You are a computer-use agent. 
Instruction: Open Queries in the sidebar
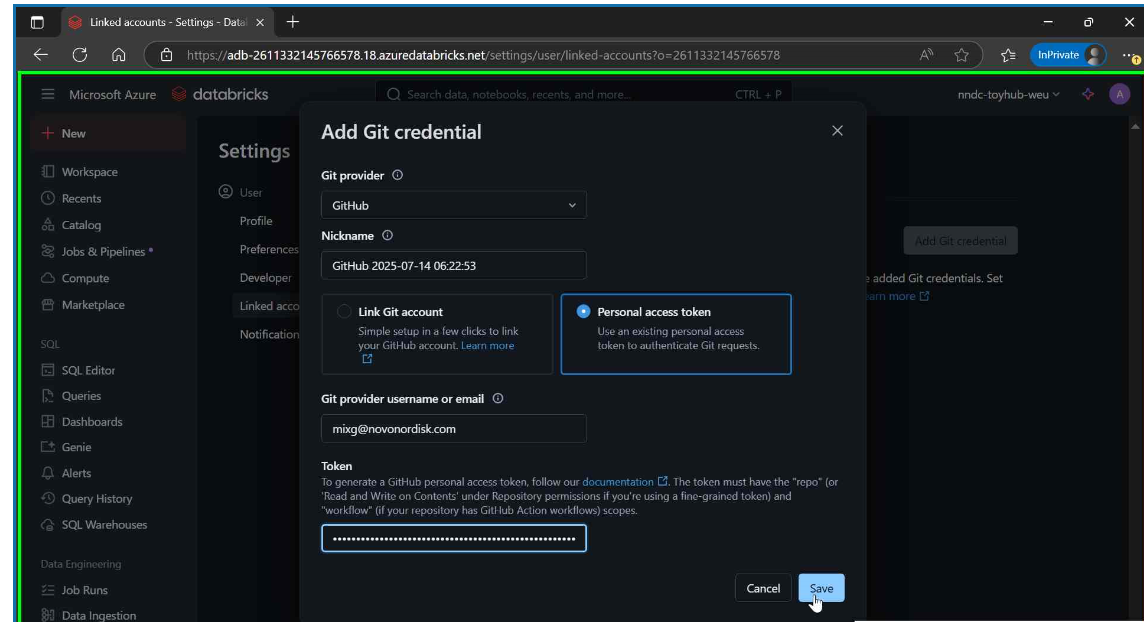pos(82,396)
